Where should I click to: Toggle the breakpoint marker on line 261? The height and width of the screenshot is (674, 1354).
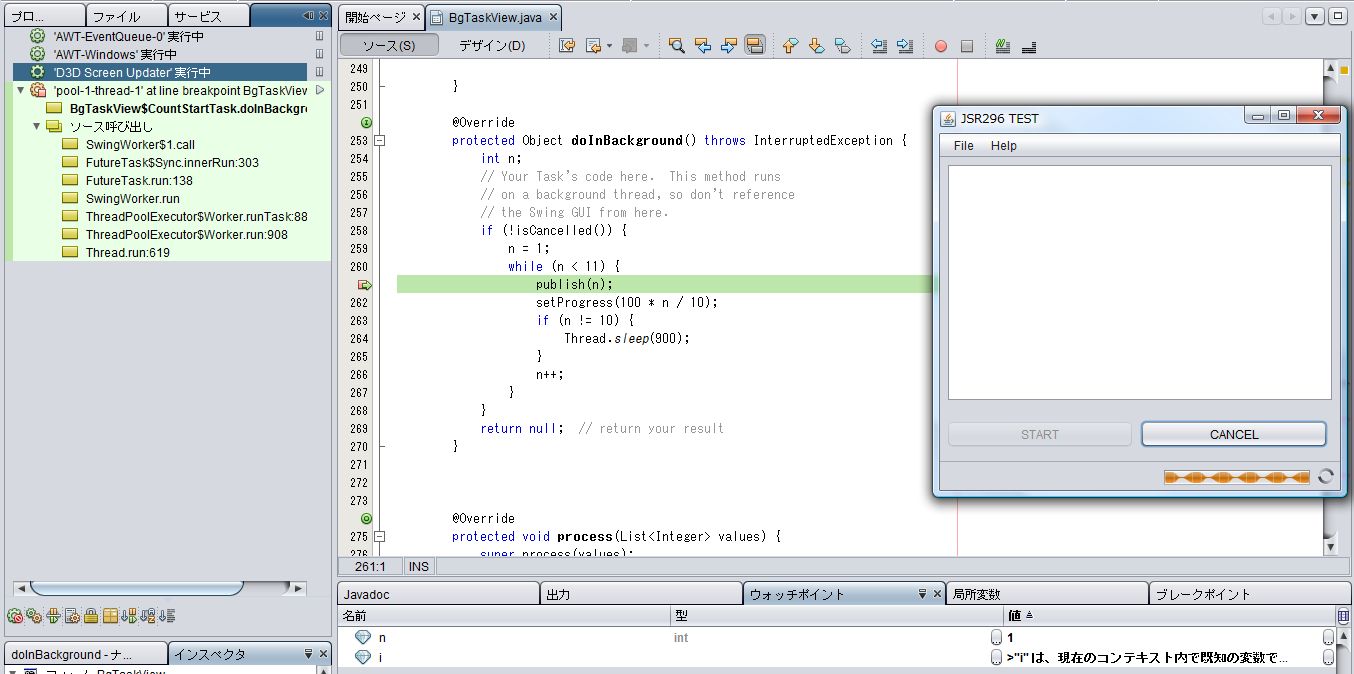tap(365, 285)
